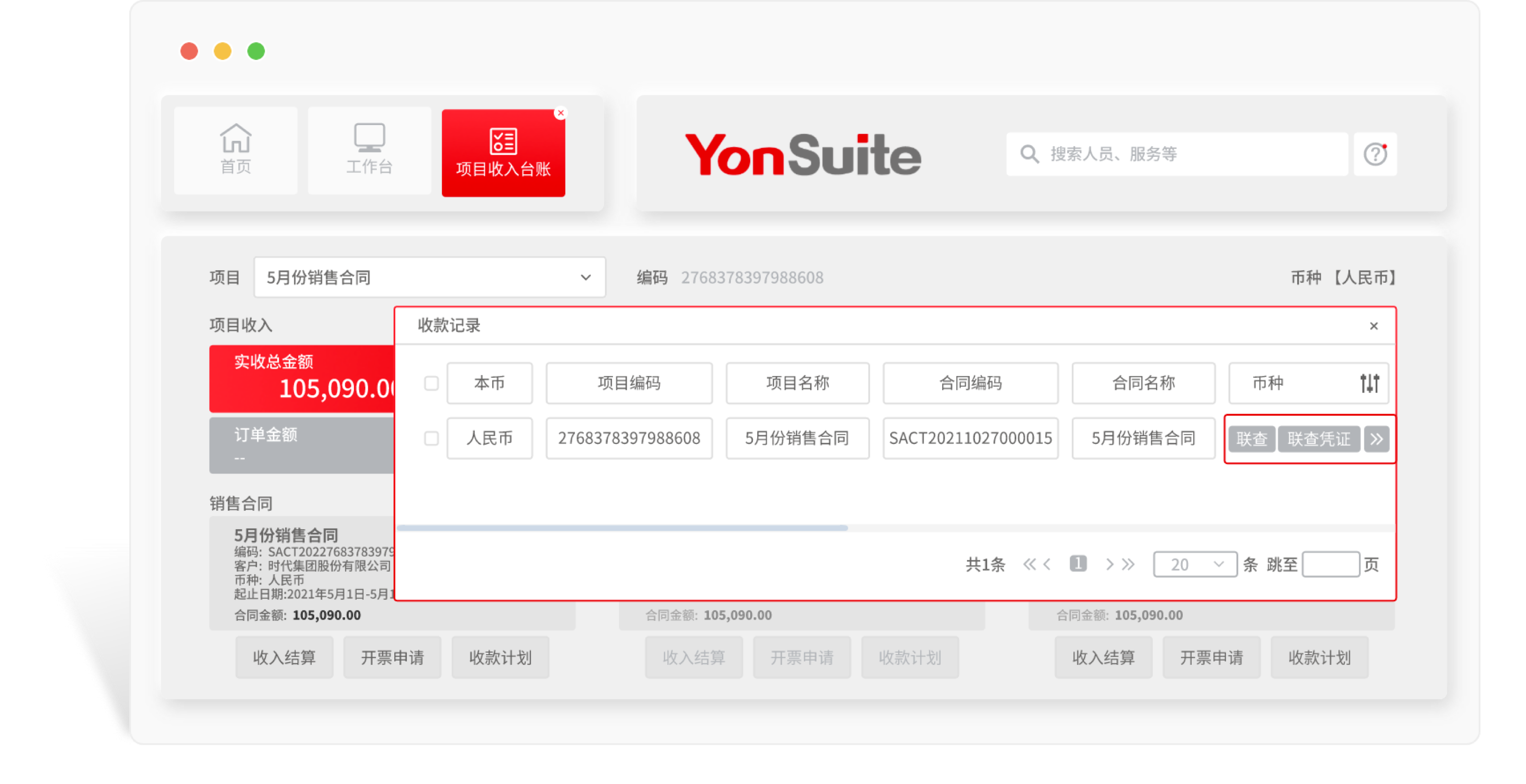Check the 人民币 record row checkbox
This screenshot has height=784, width=1526.
tap(431, 438)
